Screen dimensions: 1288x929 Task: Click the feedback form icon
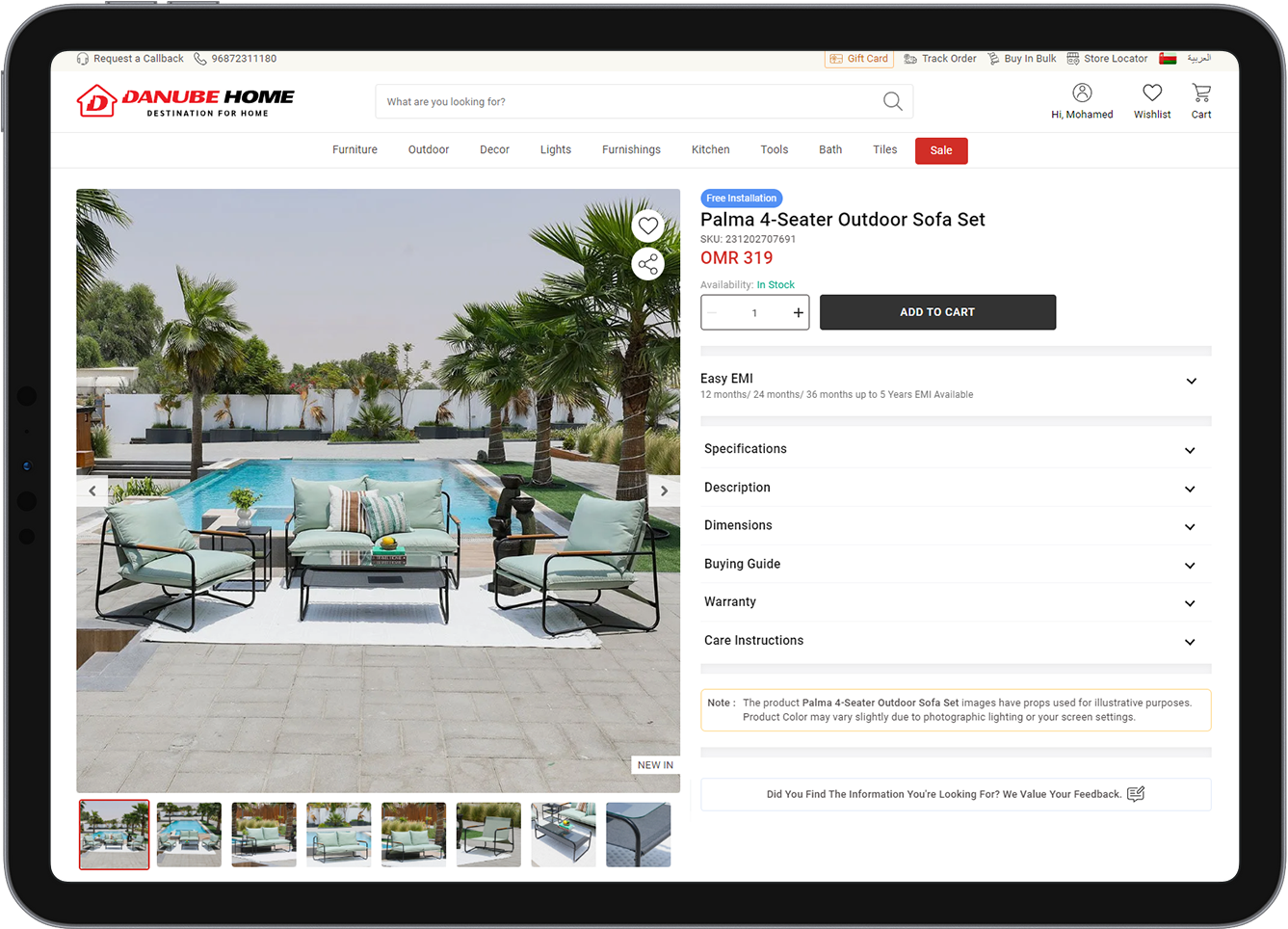click(x=1136, y=794)
